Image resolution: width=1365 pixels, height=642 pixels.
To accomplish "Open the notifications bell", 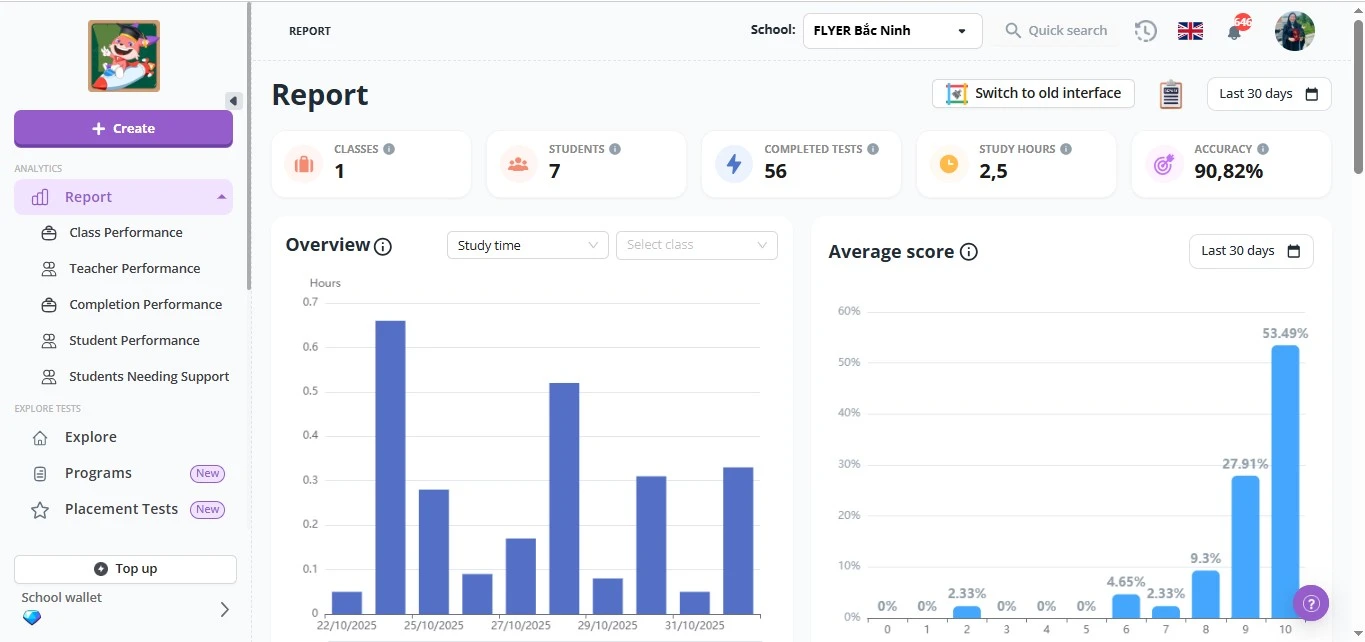I will [x=1235, y=31].
